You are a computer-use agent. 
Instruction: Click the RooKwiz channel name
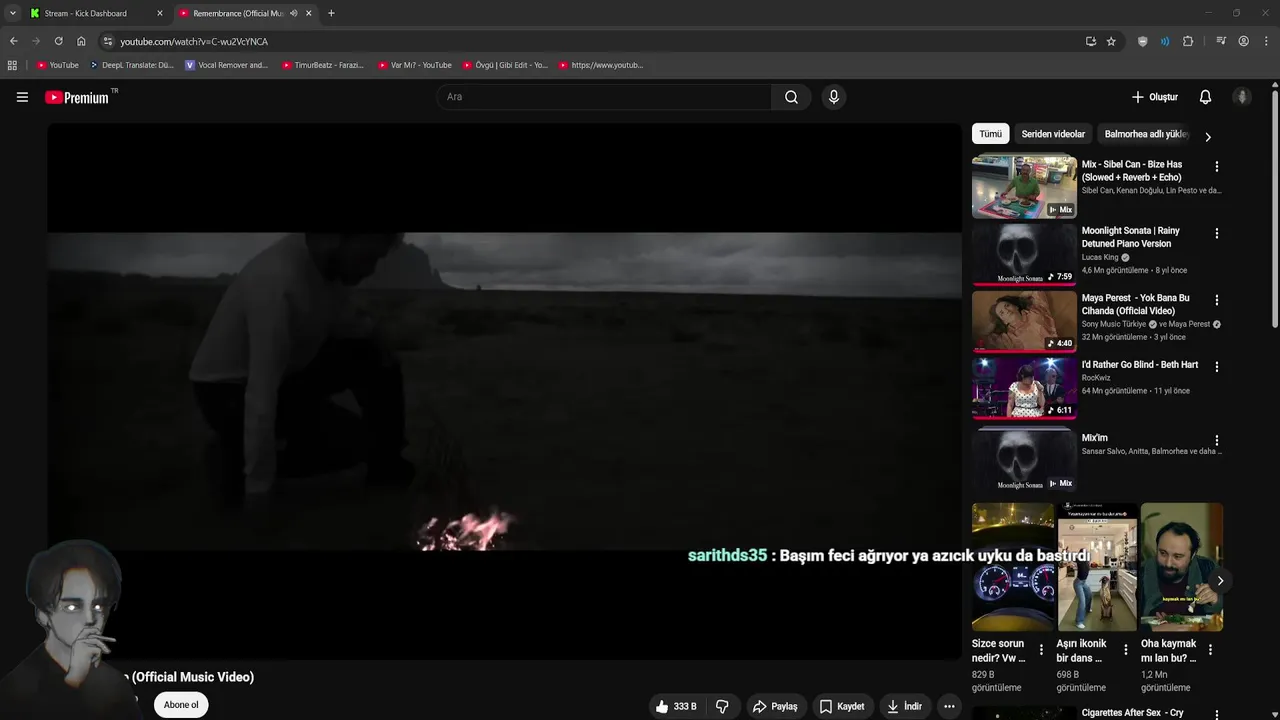click(x=1096, y=378)
